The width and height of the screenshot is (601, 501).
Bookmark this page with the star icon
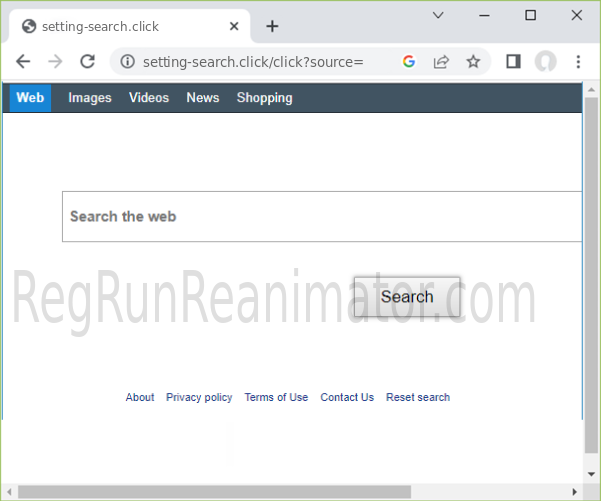473,61
